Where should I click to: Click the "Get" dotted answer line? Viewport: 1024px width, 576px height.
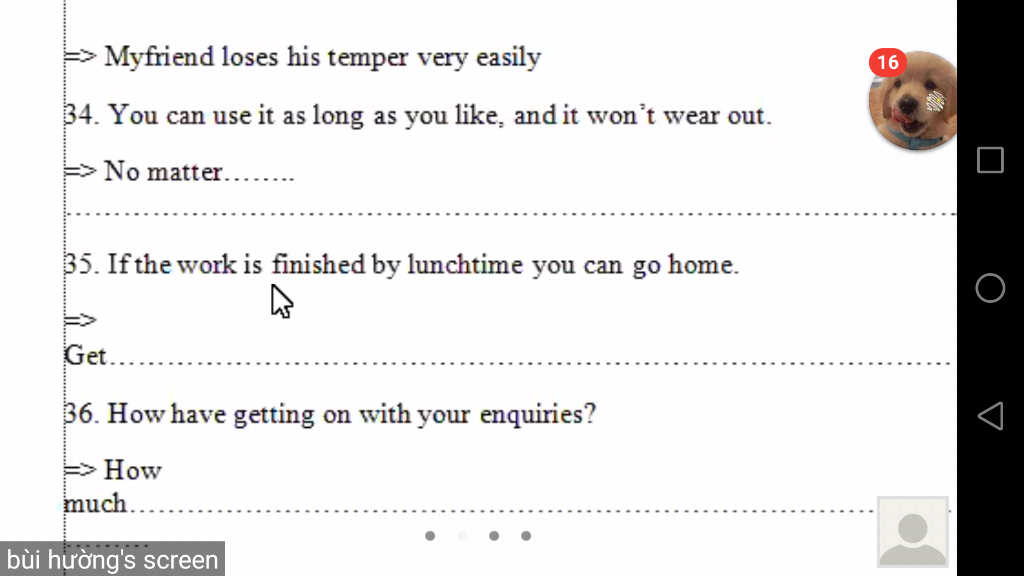coord(507,356)
